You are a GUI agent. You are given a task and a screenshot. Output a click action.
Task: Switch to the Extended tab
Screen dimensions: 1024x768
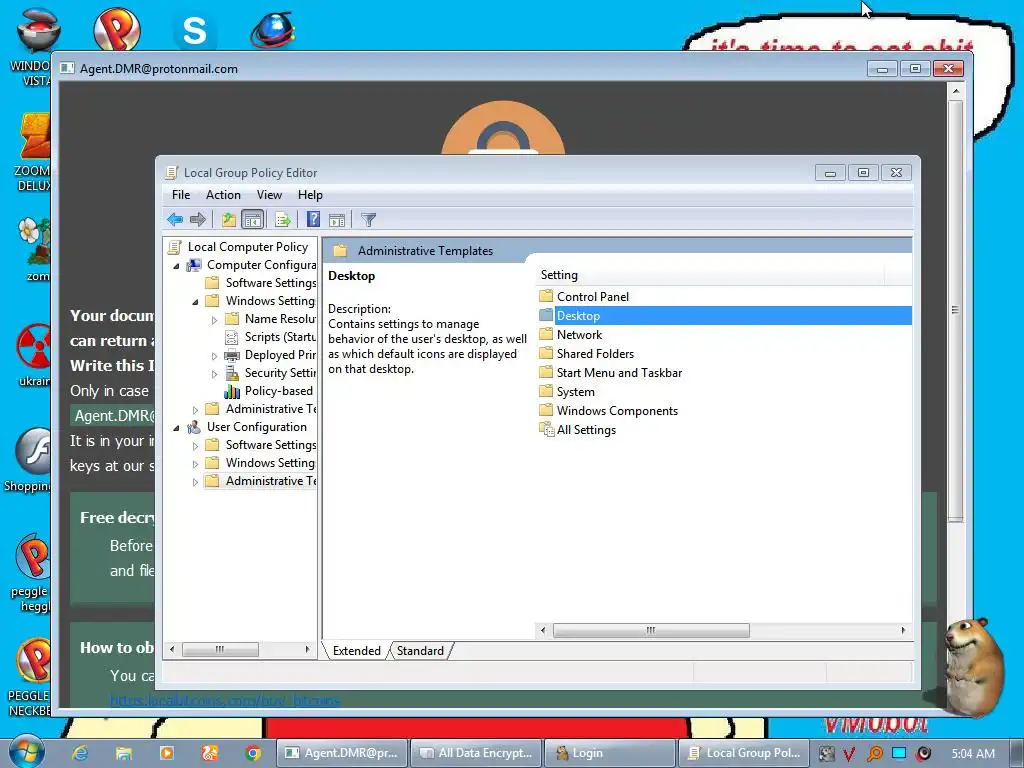(x=357, y=650)
